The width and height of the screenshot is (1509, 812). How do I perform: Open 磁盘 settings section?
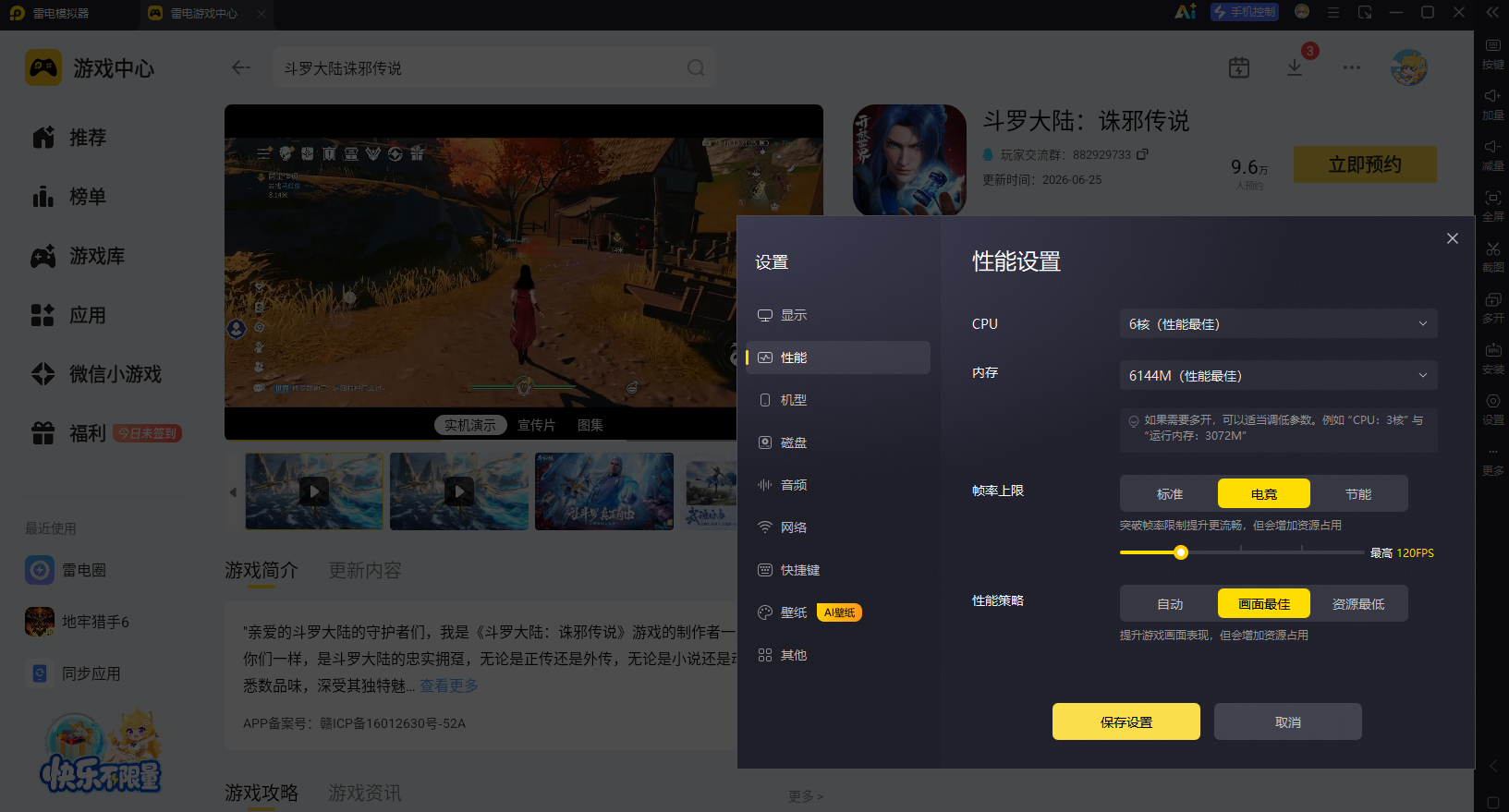coord(838,442)
